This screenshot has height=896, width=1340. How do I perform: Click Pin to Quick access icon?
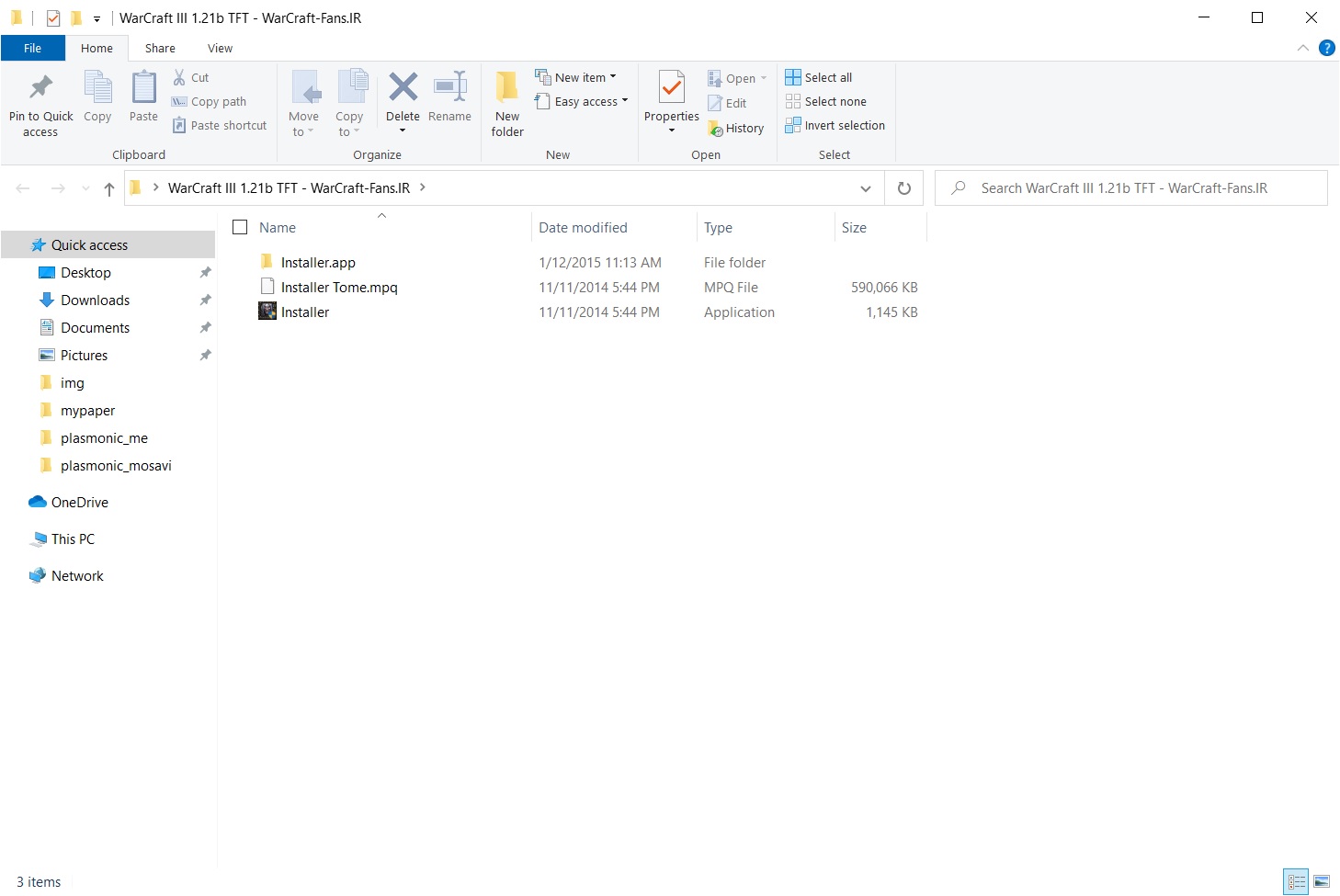(40, 87)
